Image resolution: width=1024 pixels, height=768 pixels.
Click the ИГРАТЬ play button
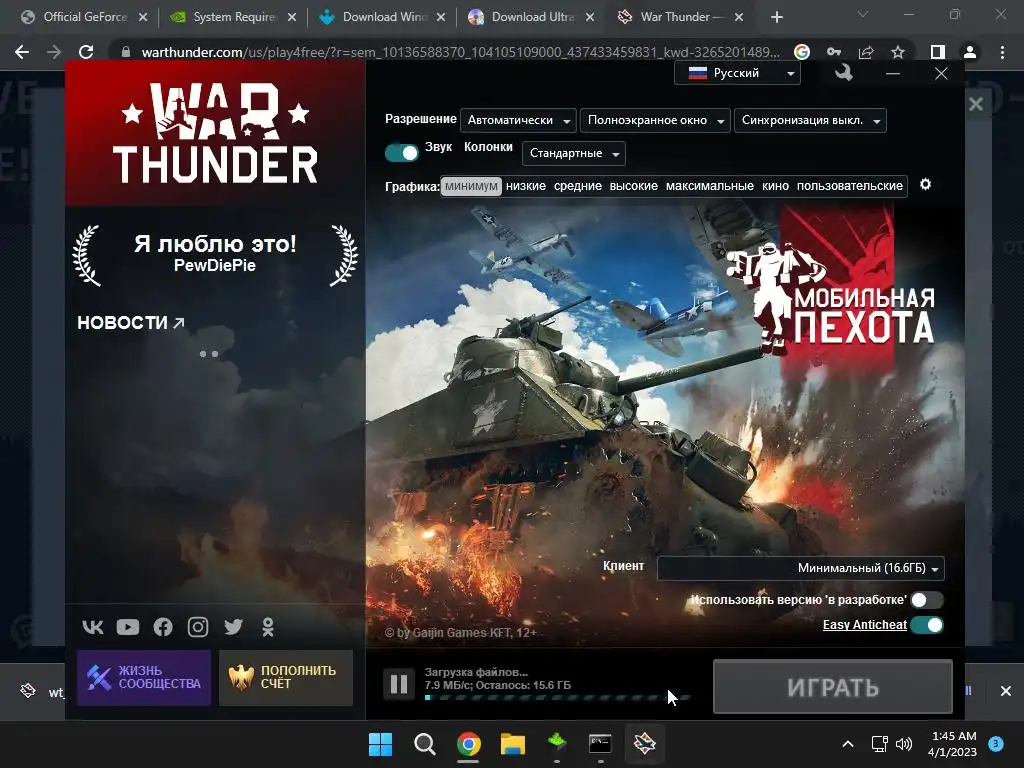point(833,686)
